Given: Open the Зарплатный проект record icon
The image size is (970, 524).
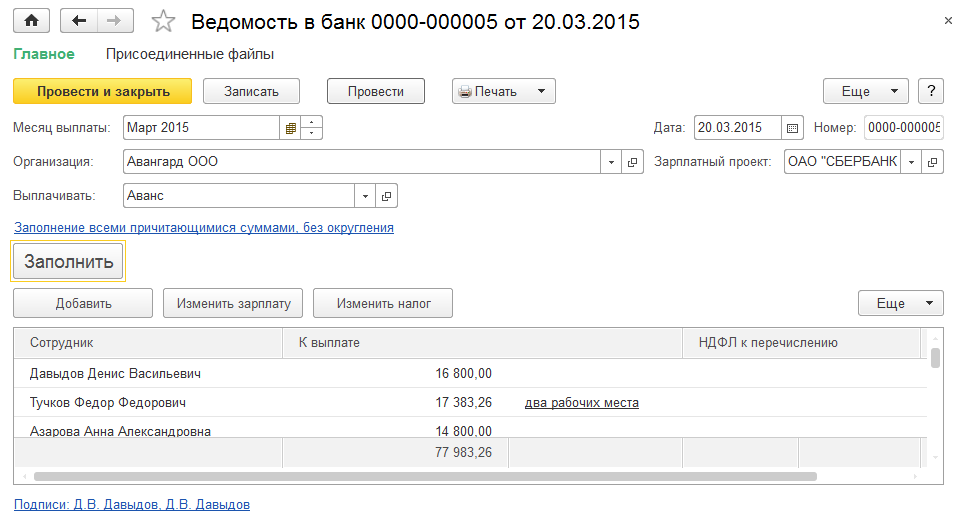Looking at the screenshot, I should (x=933, y=162).
